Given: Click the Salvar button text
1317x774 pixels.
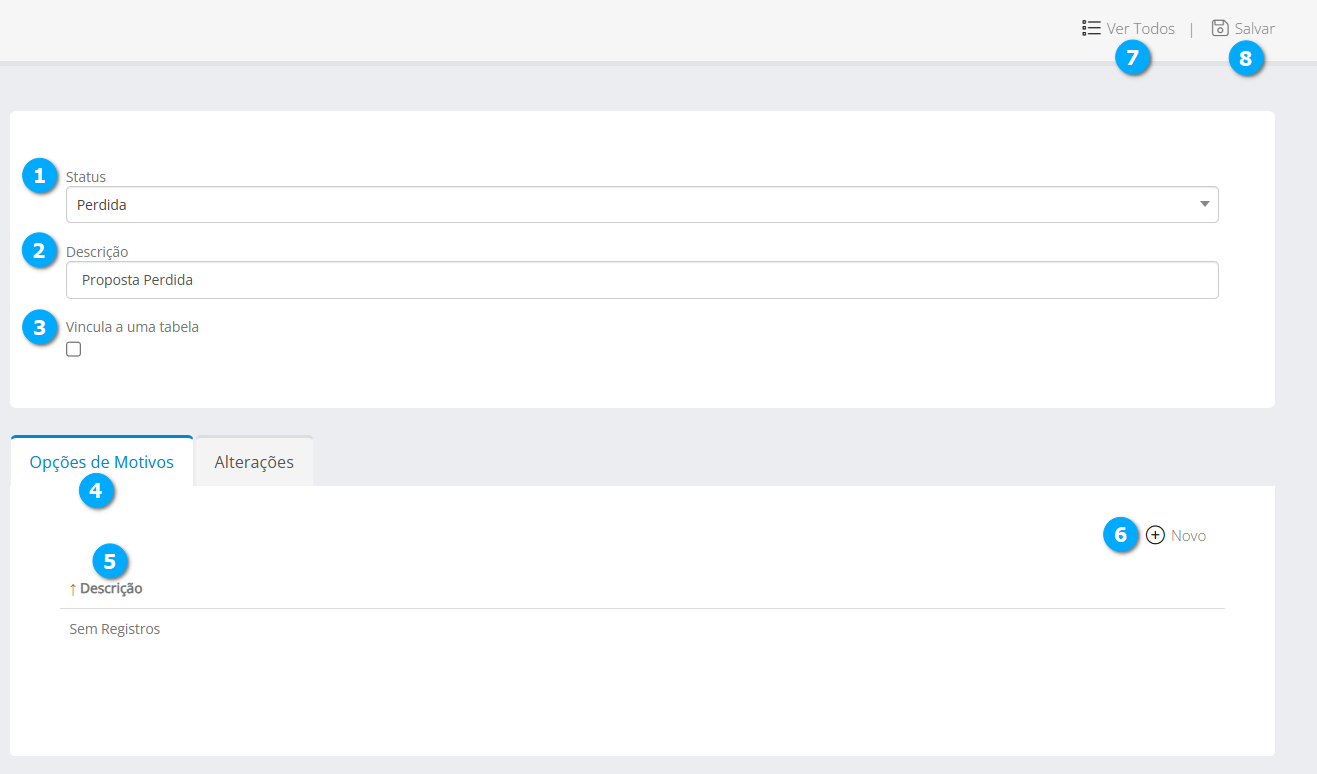Looking at the screenshot, I should [x=1254, y=29].
